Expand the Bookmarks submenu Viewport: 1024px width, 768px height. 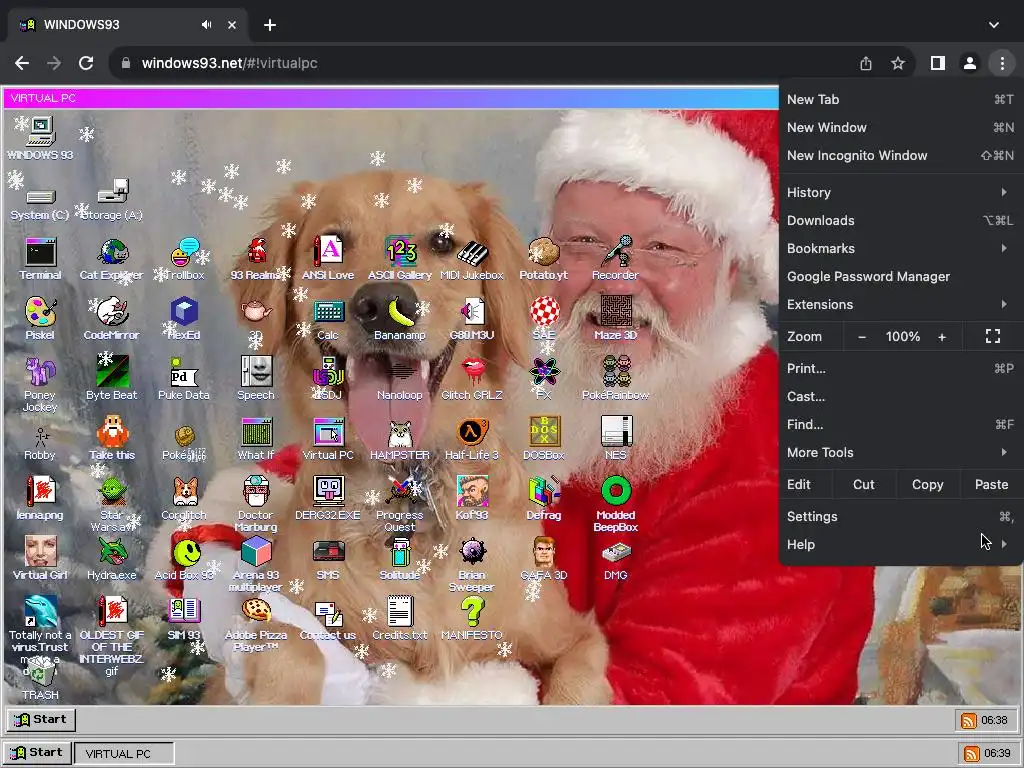tap(901, 248)
